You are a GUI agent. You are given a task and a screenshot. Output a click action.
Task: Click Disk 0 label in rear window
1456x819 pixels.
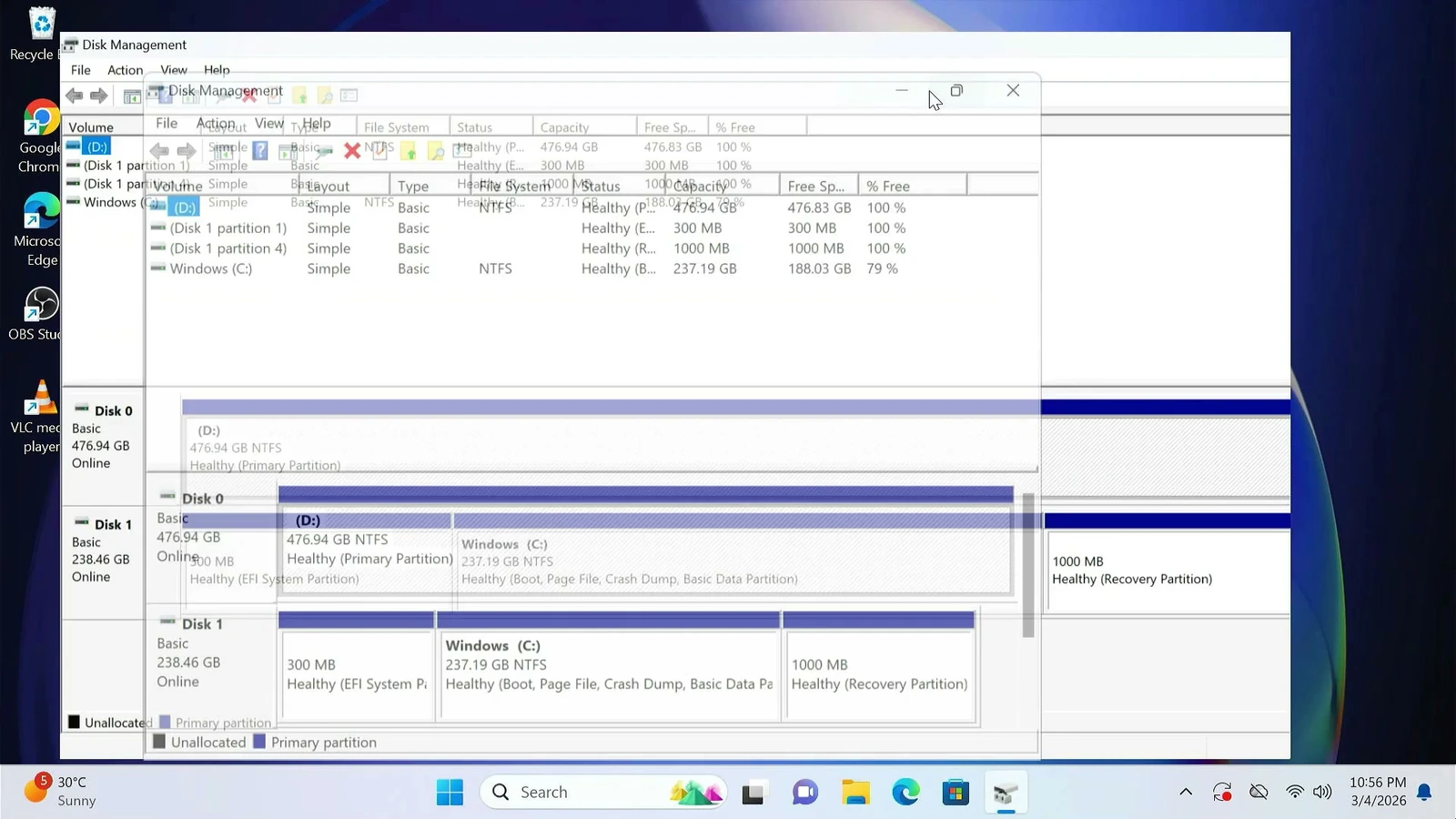click(113, 411)
